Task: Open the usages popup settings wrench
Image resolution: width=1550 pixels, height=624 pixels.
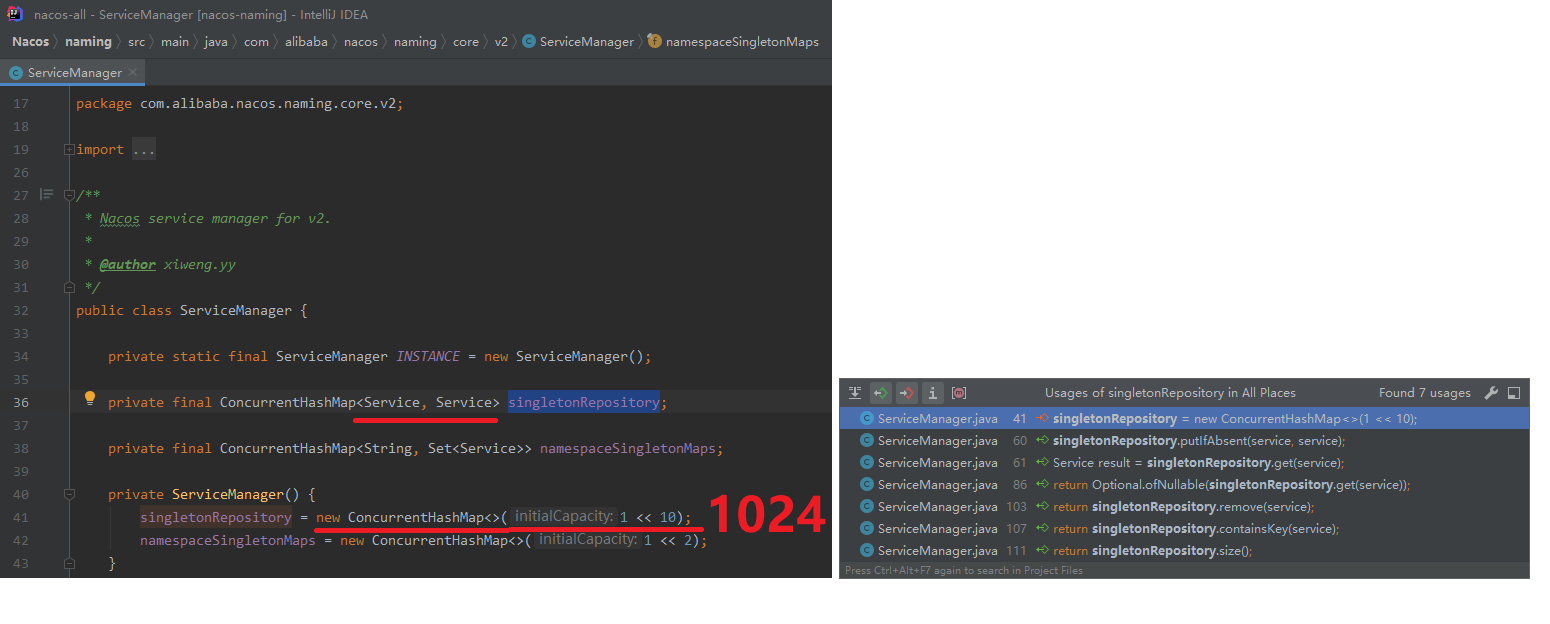Action: coord(1491,393)
